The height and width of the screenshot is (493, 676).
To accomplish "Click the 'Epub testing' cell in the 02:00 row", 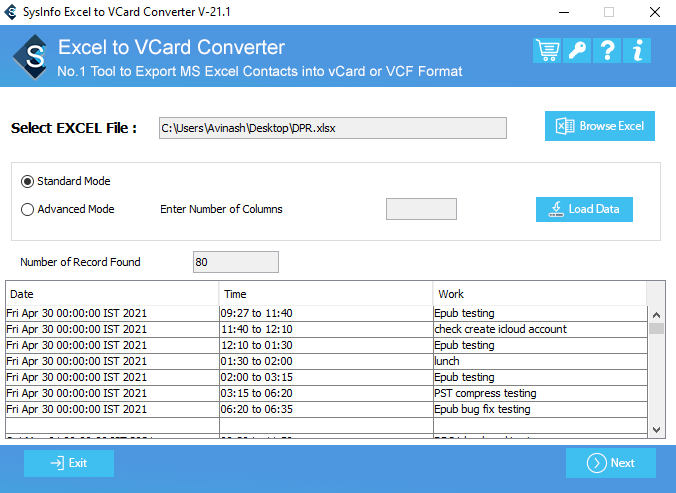I will (x=540, y=377).
